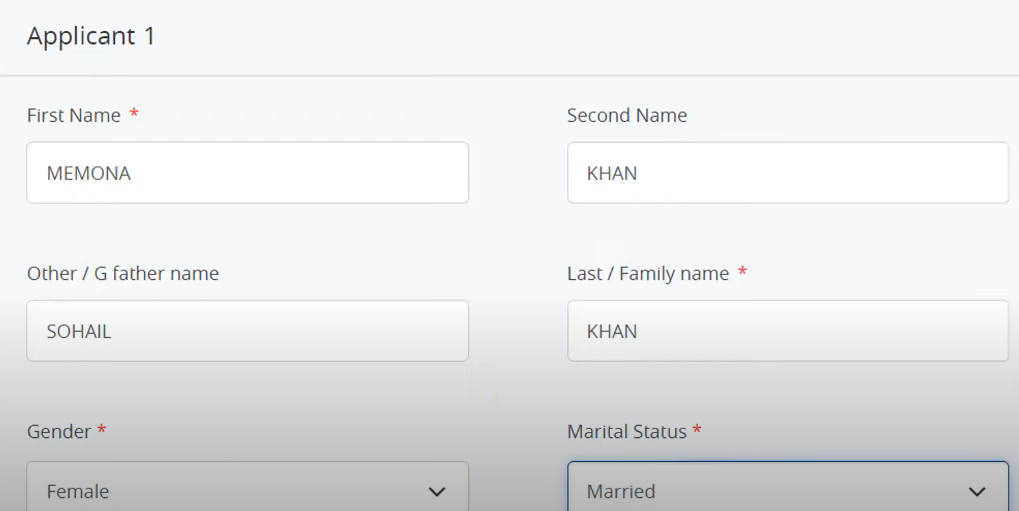Click the chevron arrow in Marital Status dropdown
The image size is (1019, 511).
click(x=977, y=492)
